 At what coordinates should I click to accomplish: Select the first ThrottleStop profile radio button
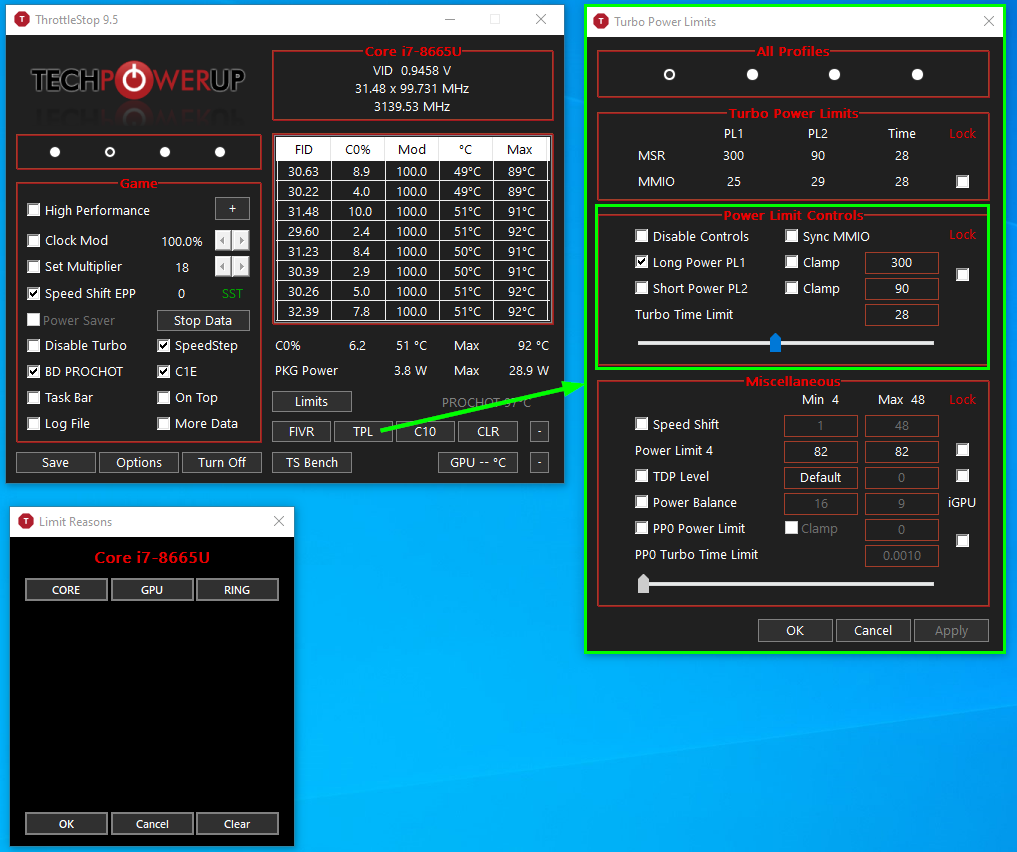click(x=55, y=152)
